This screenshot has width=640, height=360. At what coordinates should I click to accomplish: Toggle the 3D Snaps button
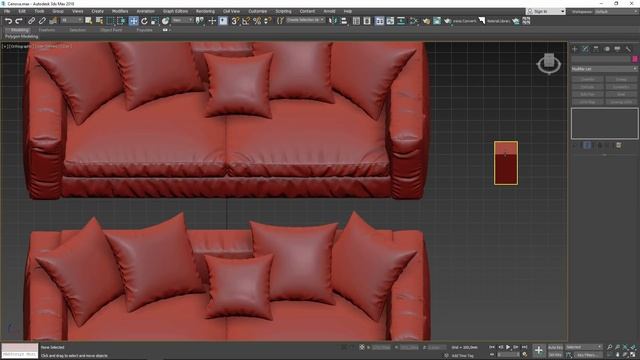tap(235, 20)
